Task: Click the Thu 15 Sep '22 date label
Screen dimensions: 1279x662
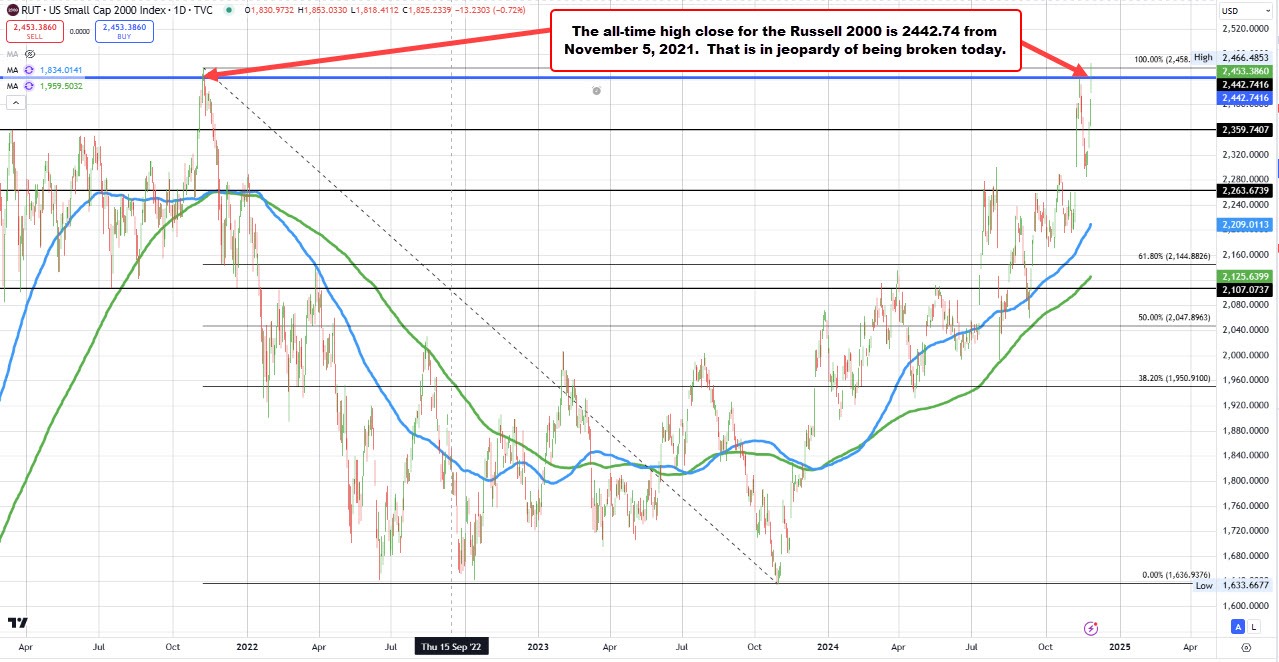Action: point(452,648)
